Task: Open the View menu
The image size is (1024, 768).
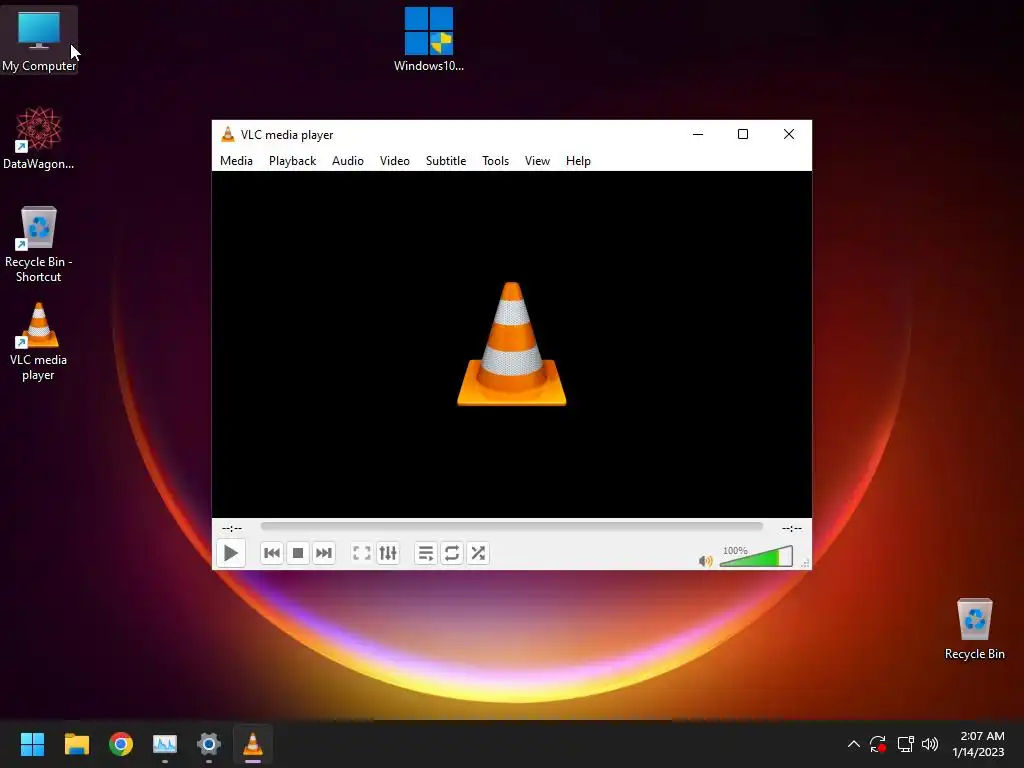Action: [x=537, y=161]
